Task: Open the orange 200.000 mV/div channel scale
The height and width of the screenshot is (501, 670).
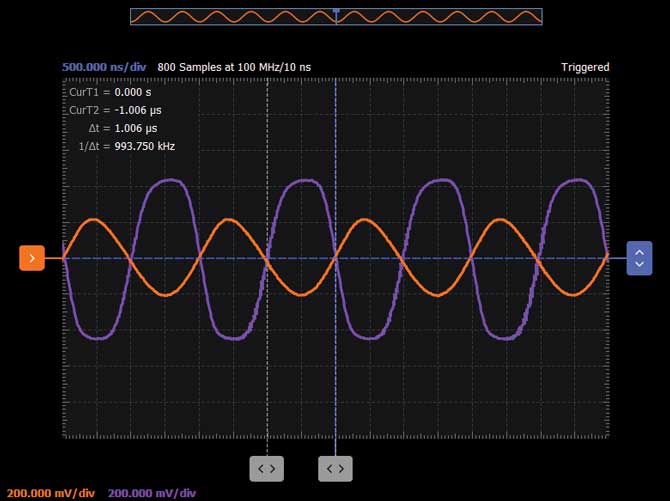Action: [x=50, y=493]
